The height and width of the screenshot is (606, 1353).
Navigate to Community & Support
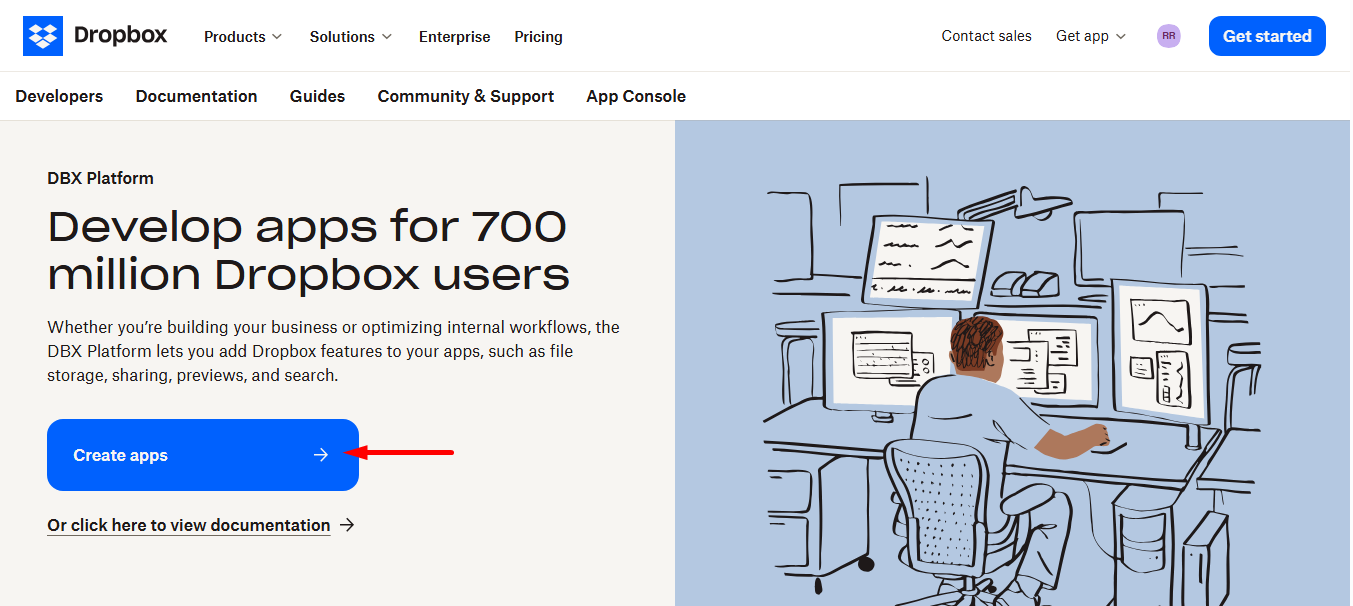tap(465, 96)
